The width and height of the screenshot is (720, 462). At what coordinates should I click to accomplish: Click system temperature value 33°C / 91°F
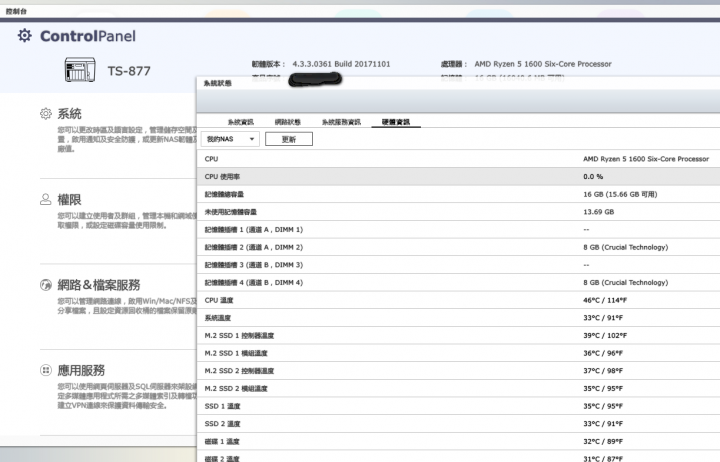(603, 318)
